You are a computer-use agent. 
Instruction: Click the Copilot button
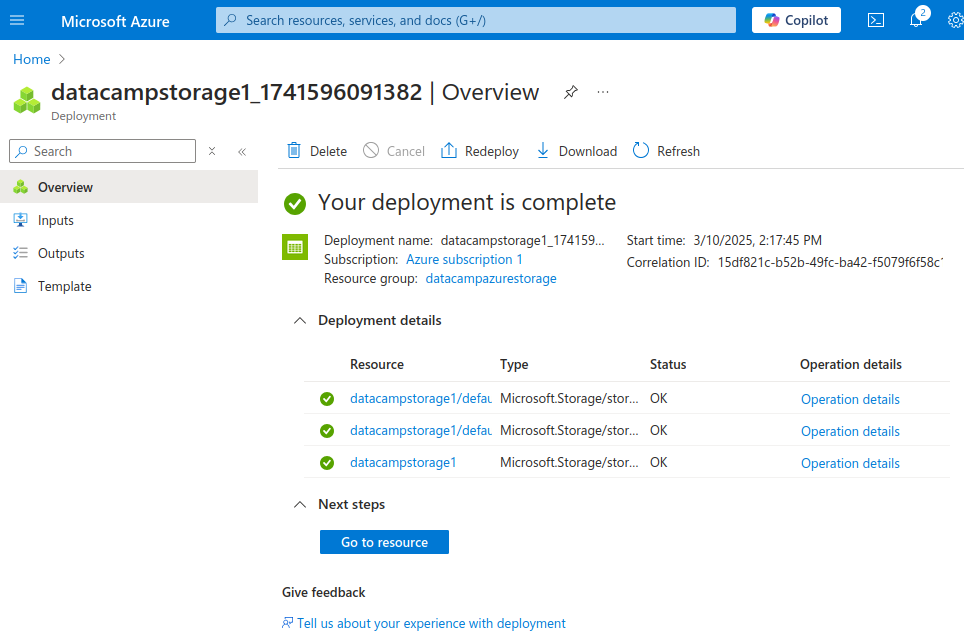point(796,20)
